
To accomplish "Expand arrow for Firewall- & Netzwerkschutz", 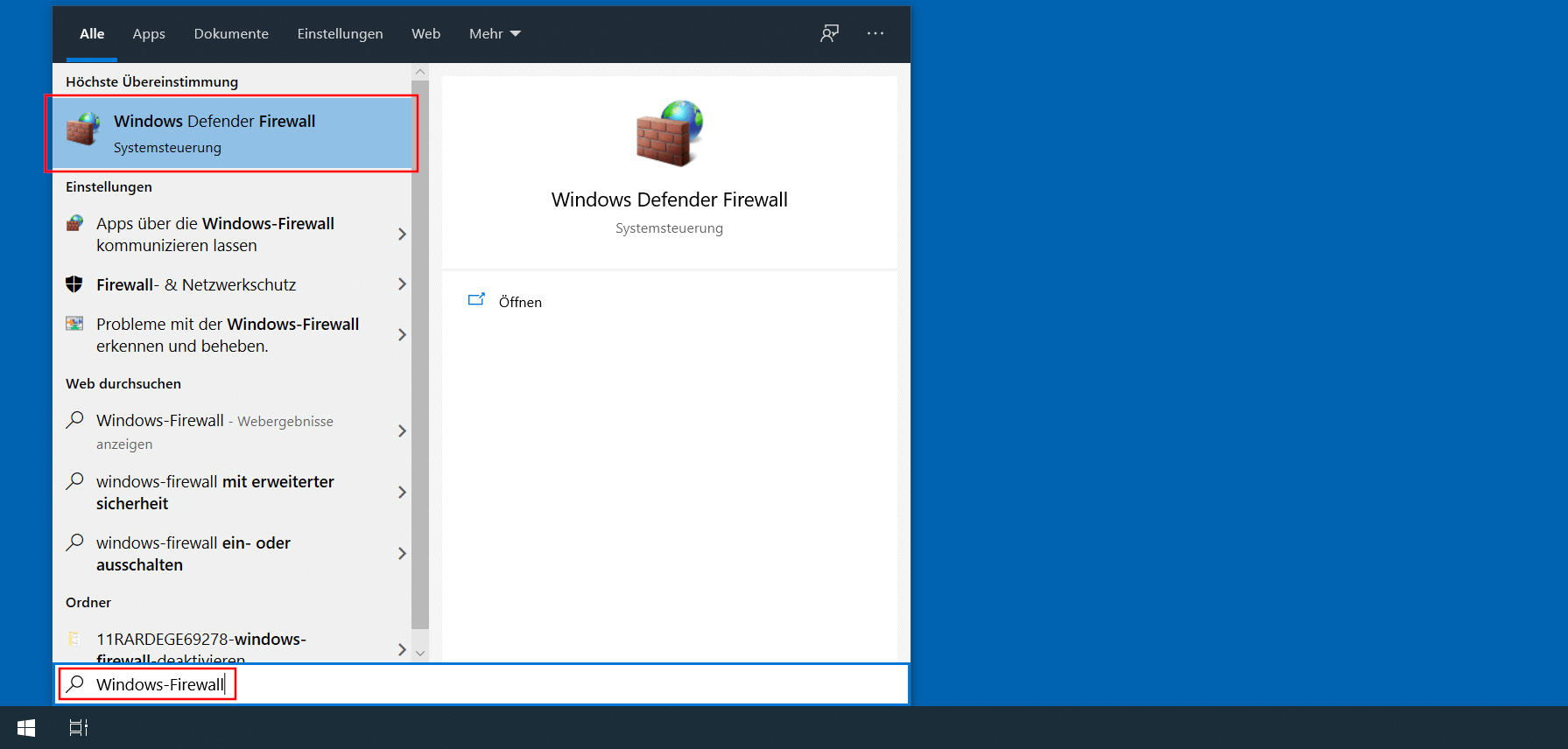I will point(402,283).
